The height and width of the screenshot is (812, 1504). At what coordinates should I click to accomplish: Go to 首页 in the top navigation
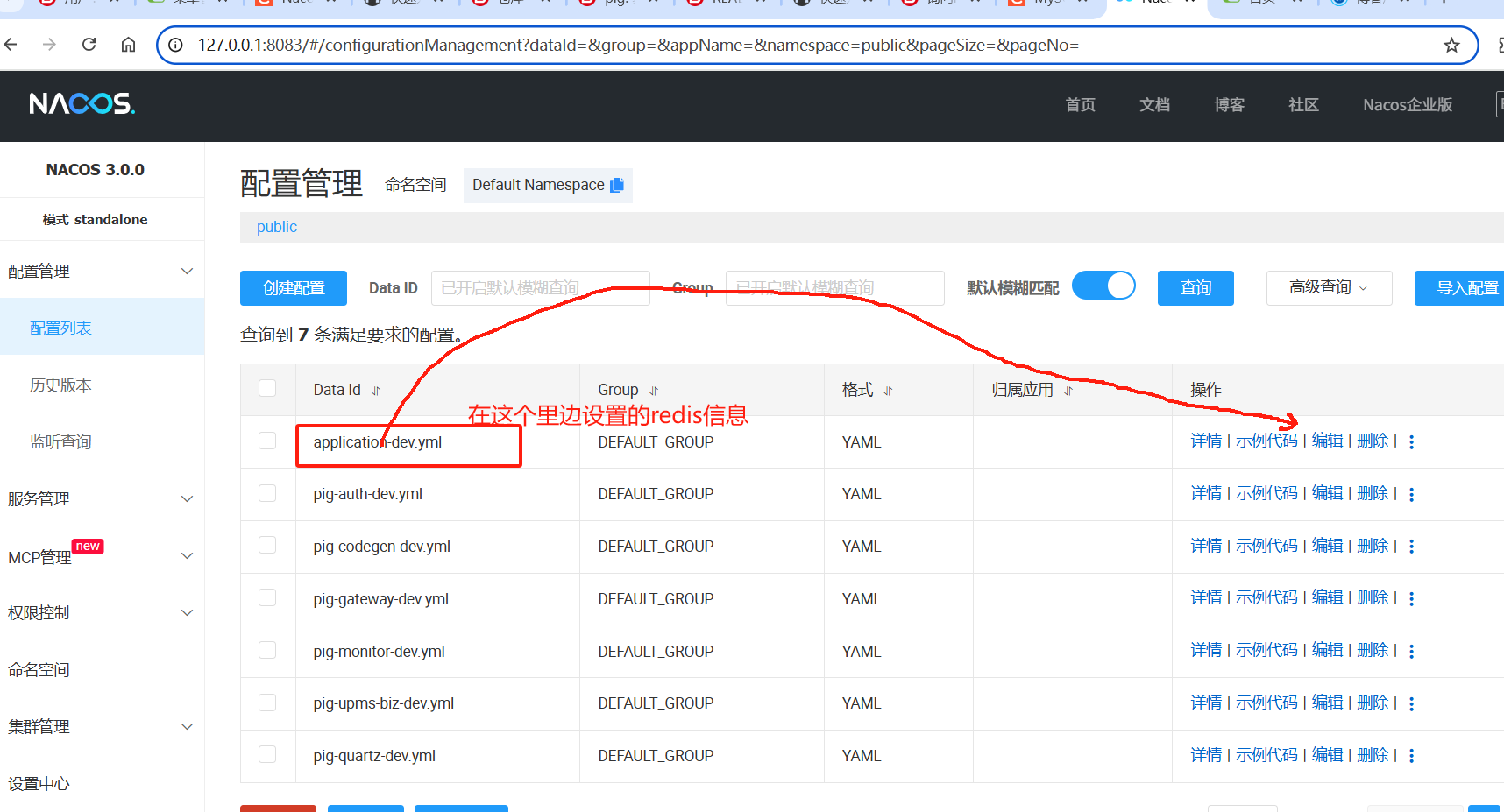pos(1080,105)
